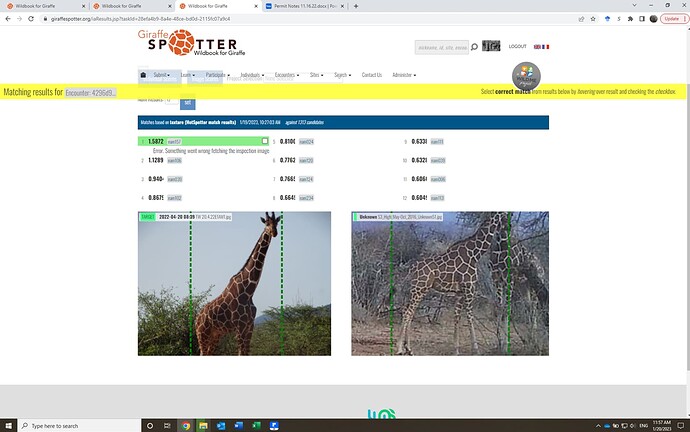
Task: Open Word from the taskbar
Action: click(239, 425)
